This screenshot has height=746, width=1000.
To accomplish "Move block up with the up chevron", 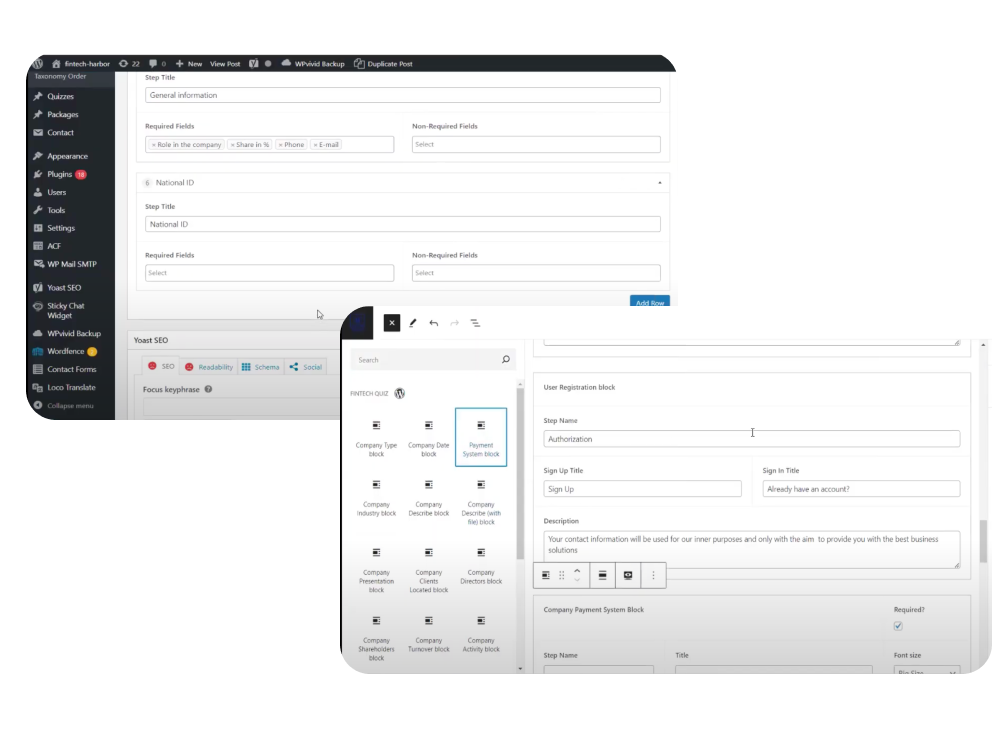I will (577, 570).
